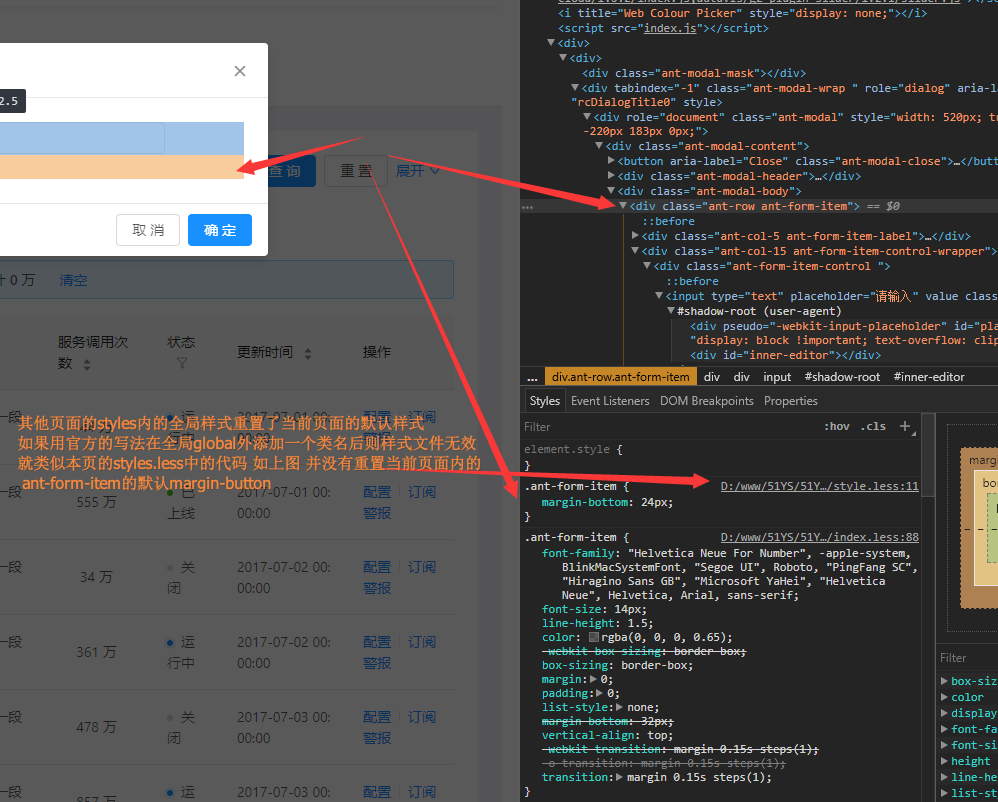
Task: Add a new style rule with plus icon
Action: 904,426
